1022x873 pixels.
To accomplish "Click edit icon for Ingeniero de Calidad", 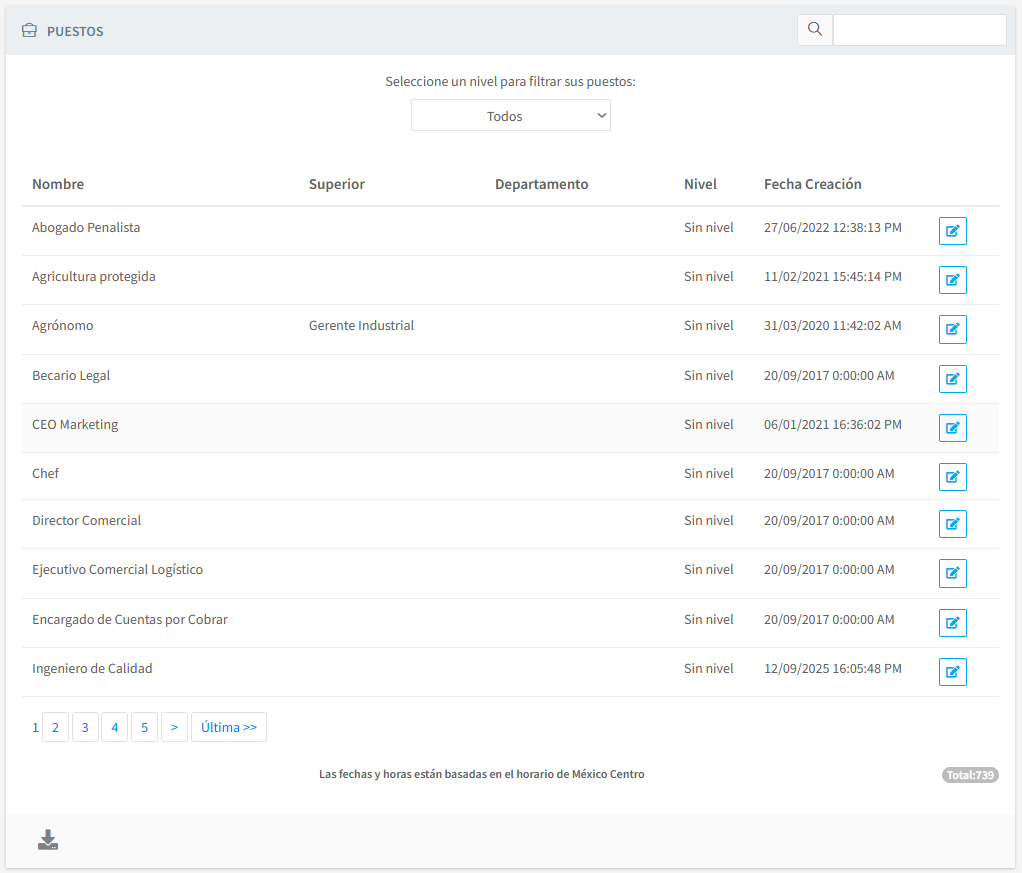I will point(952,672).
